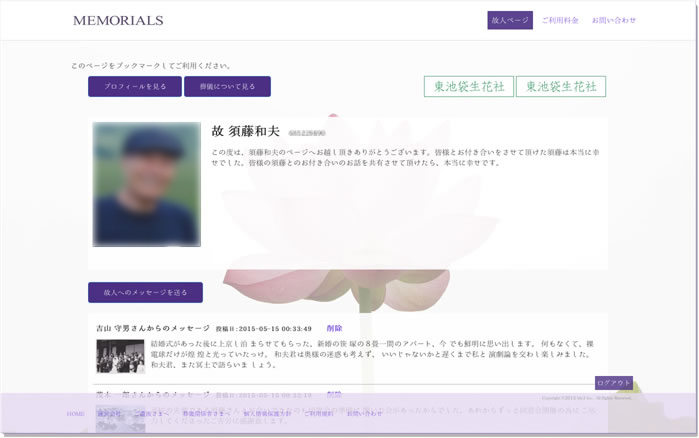Open the ご利用料金 nav link
Image resolution: width=699 pixels, height=438 pixels.
tap(560, 20)
